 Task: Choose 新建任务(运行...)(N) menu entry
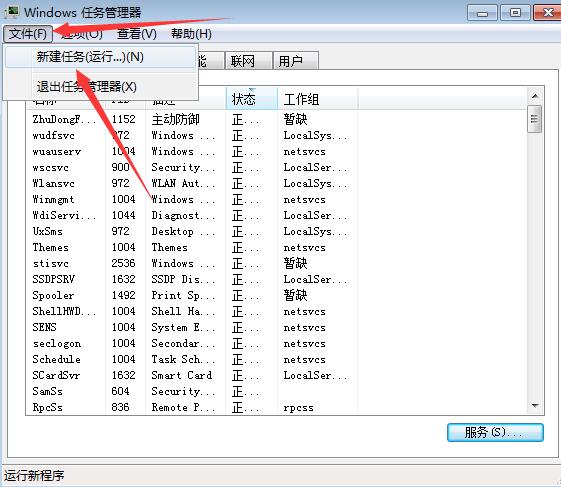point(101,57)
